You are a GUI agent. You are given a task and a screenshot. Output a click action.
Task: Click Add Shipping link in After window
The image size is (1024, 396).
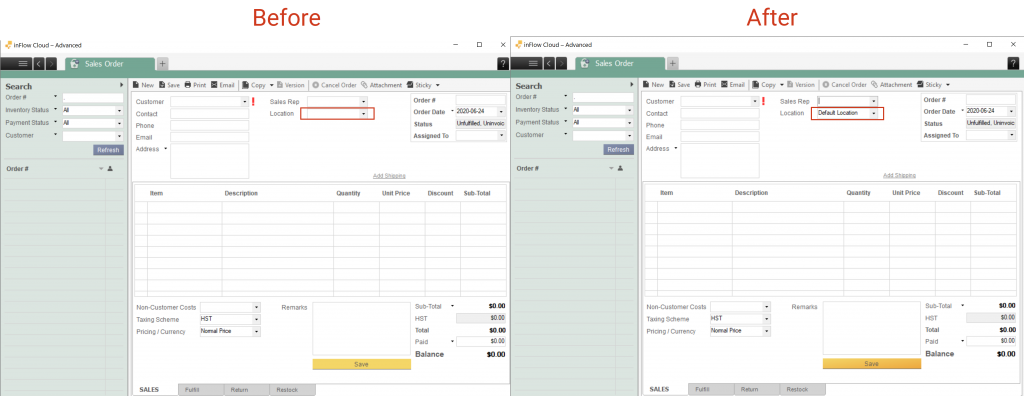[899, 175]
